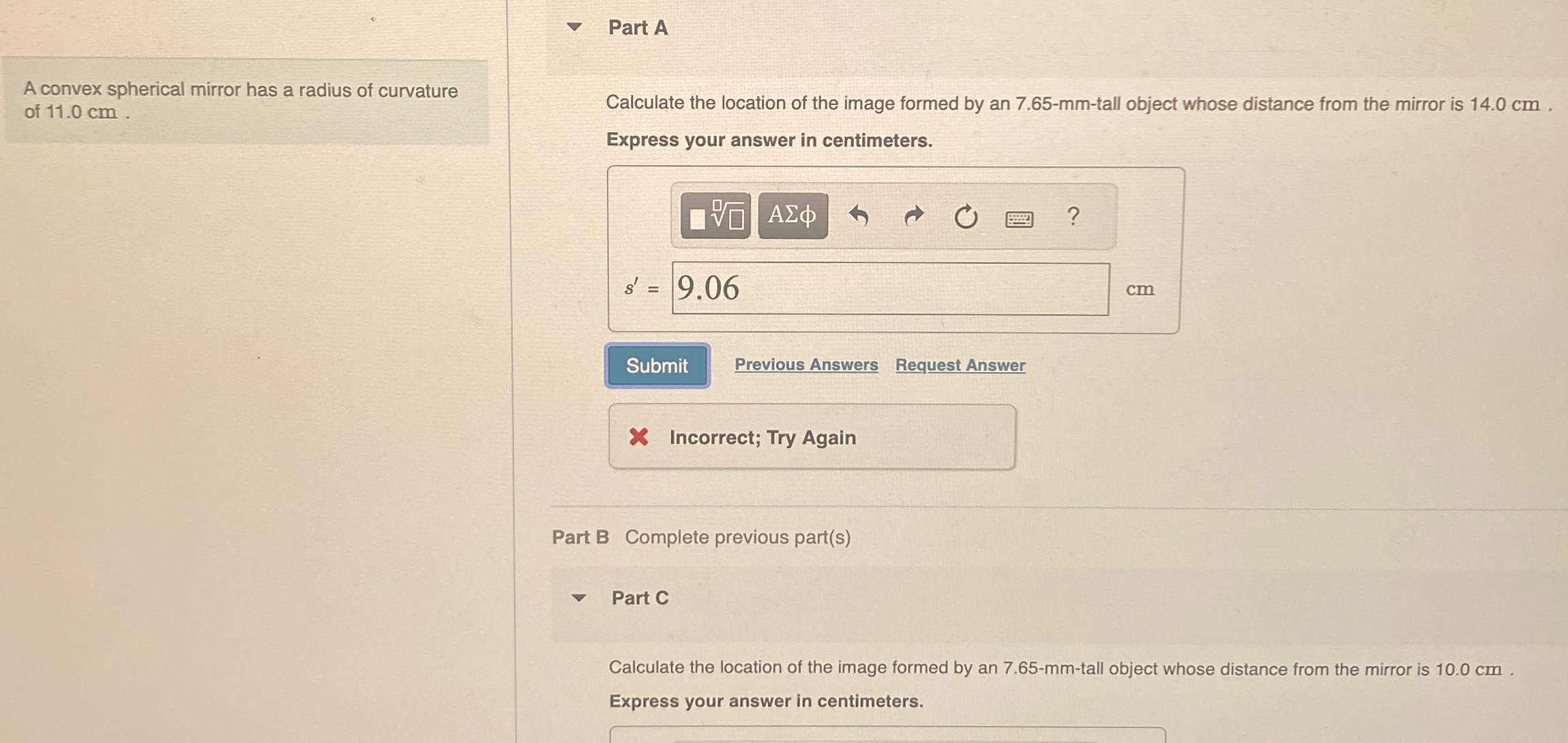Click the red X incorrect indicator
The image size is (1568, 743).
tap(638, 437)
